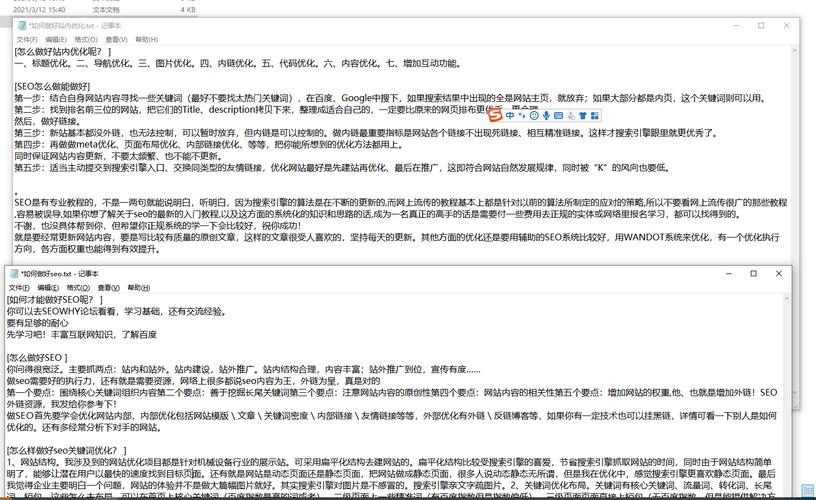Click the scroll-up arrow in 如何做好站内优化 window

tap(795, 51)
